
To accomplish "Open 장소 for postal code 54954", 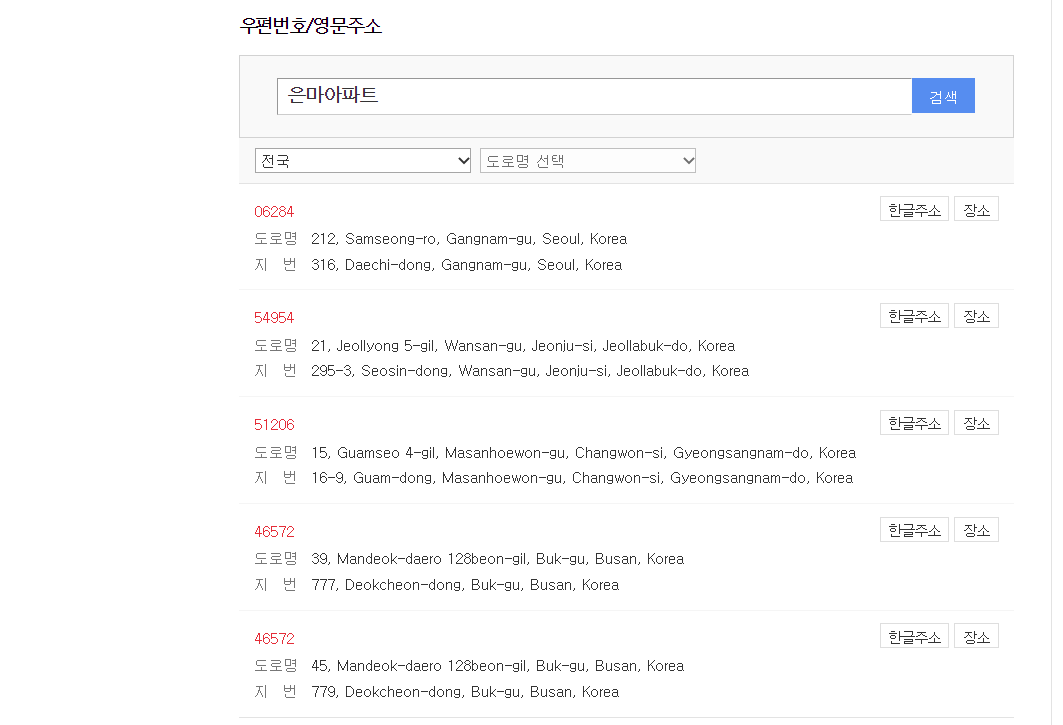I will point(976,316).
